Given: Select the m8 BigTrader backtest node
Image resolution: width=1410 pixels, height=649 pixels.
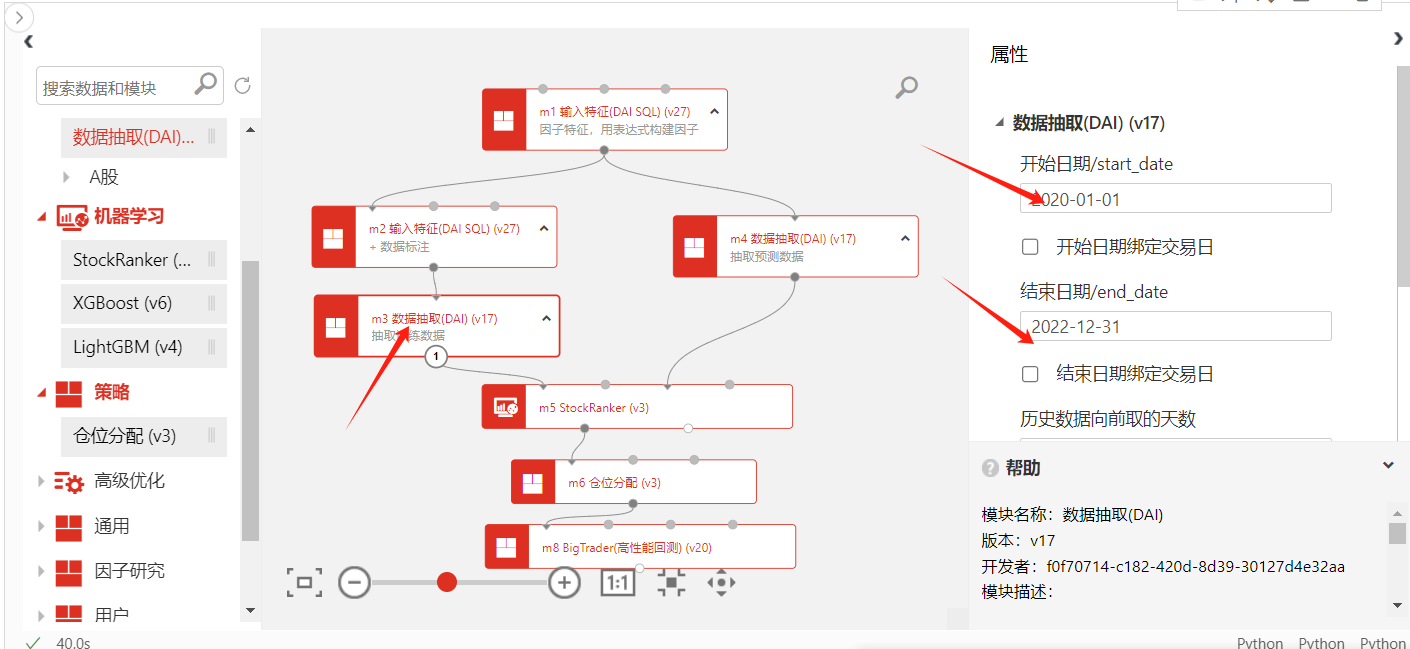Looking at the screenshot, I should pyautogui.click(x=640, y=547).
